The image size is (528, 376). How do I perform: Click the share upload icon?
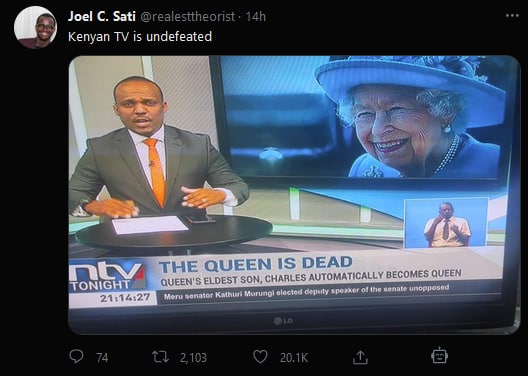(360, 357)
